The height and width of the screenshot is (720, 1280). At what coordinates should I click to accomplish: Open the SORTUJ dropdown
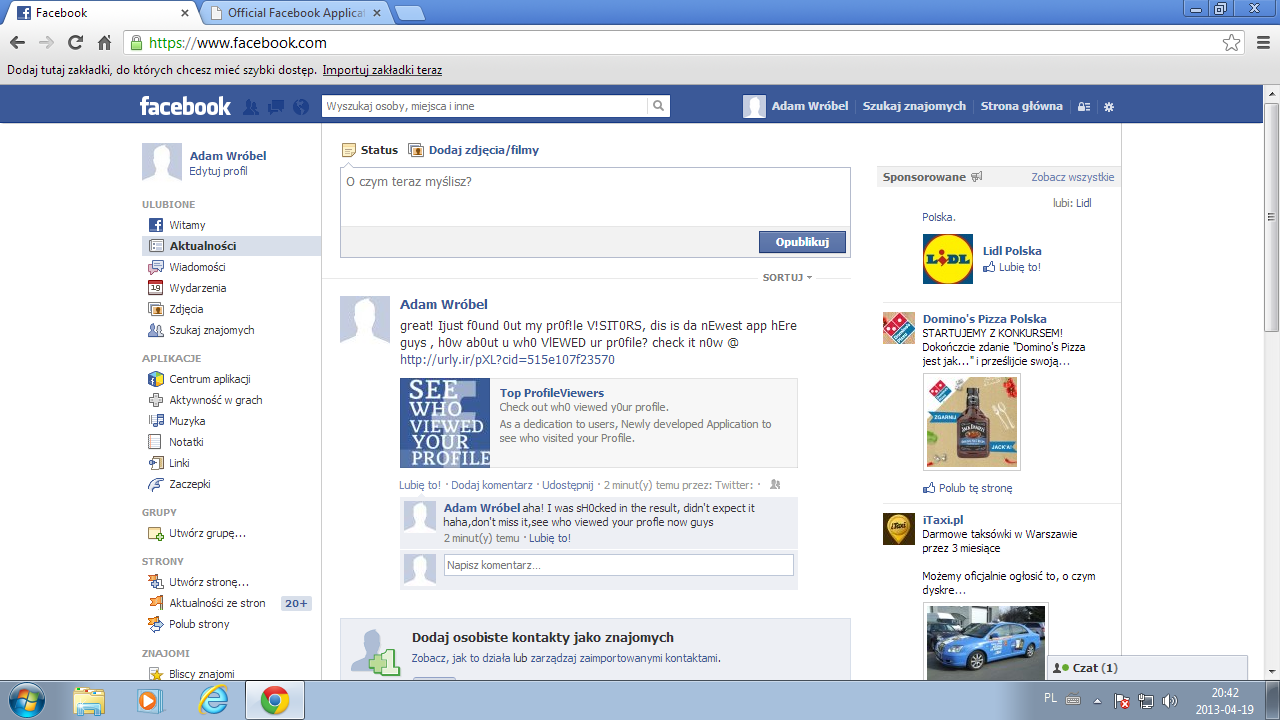[787, 277]
